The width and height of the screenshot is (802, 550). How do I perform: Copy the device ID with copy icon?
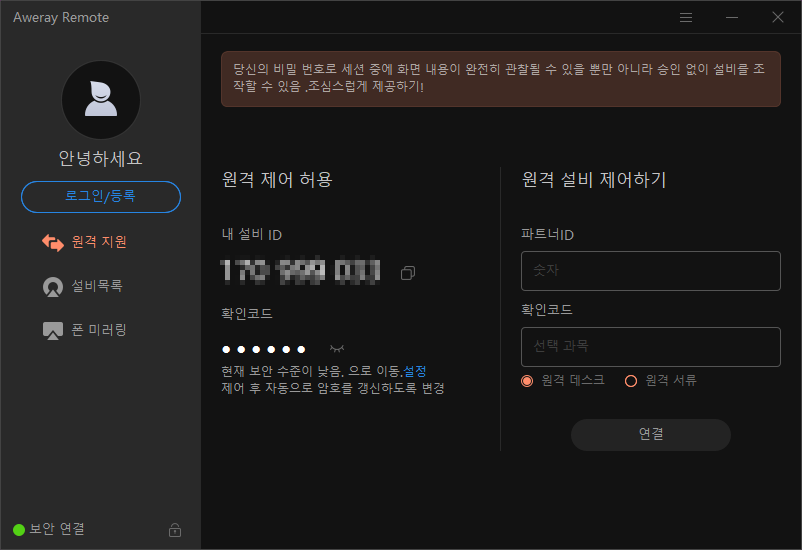408,273
